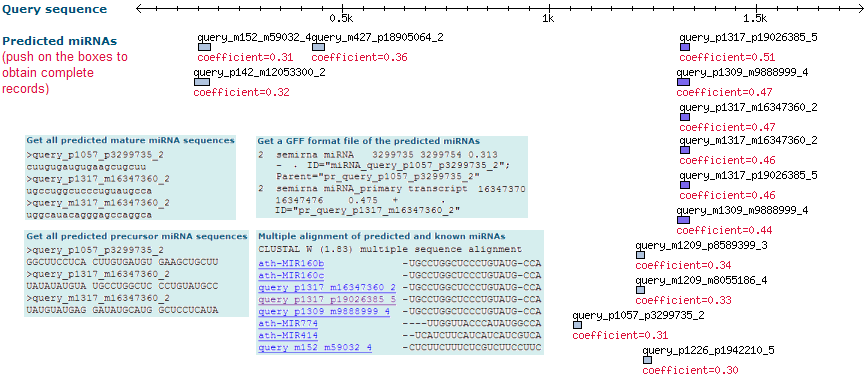Open the query_m1309_m9888999_4 box, coefficient 0.44

[683, 220]
